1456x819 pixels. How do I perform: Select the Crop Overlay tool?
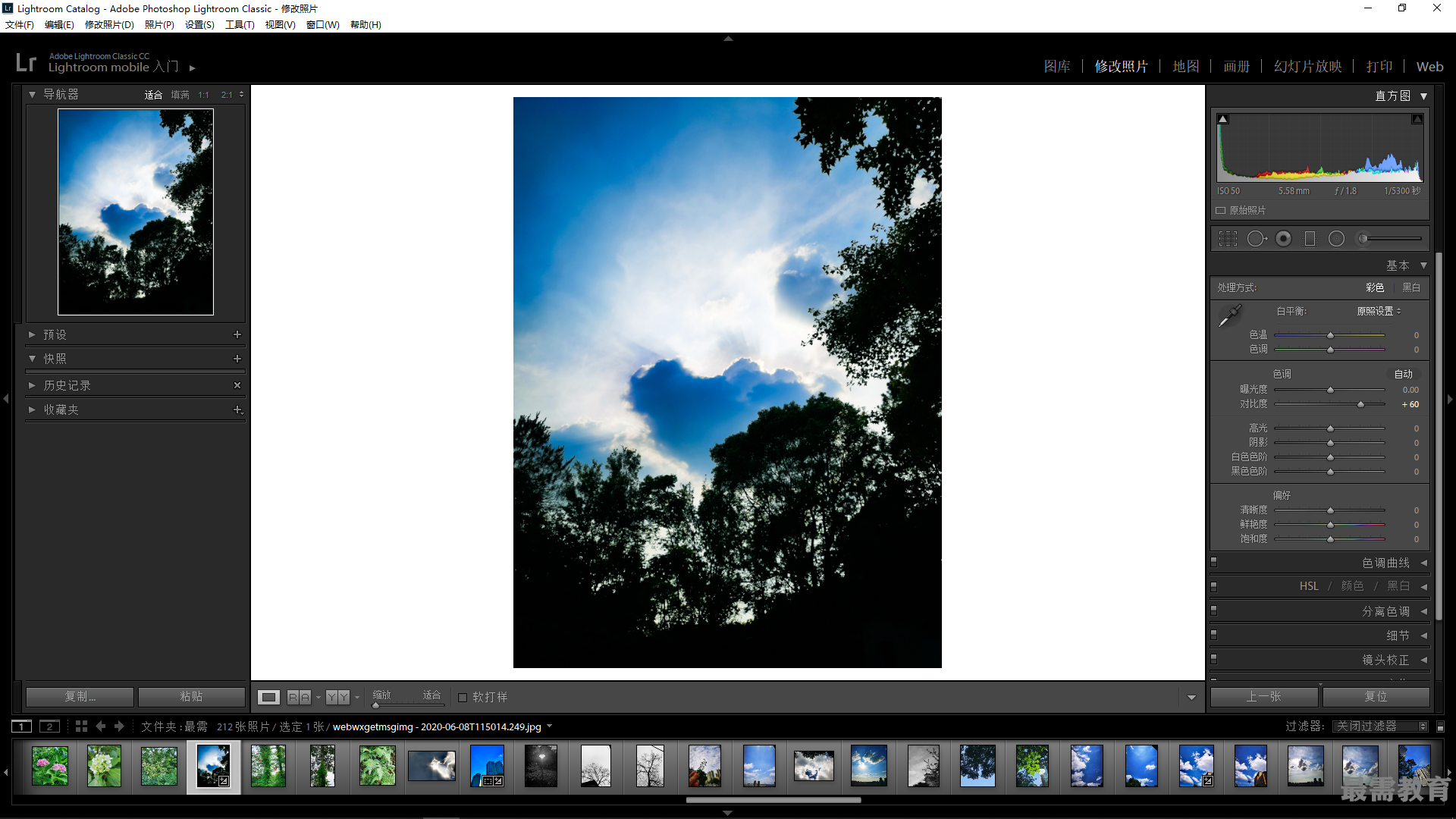coord(1228,239)
